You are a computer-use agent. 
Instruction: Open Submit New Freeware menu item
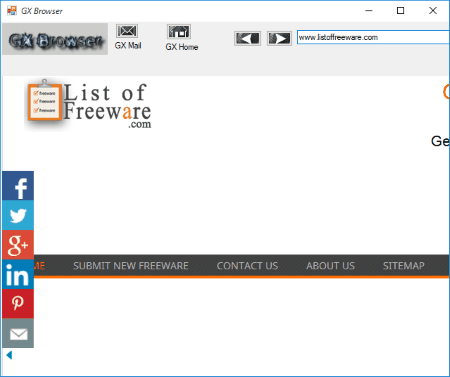tap(131, 266)
